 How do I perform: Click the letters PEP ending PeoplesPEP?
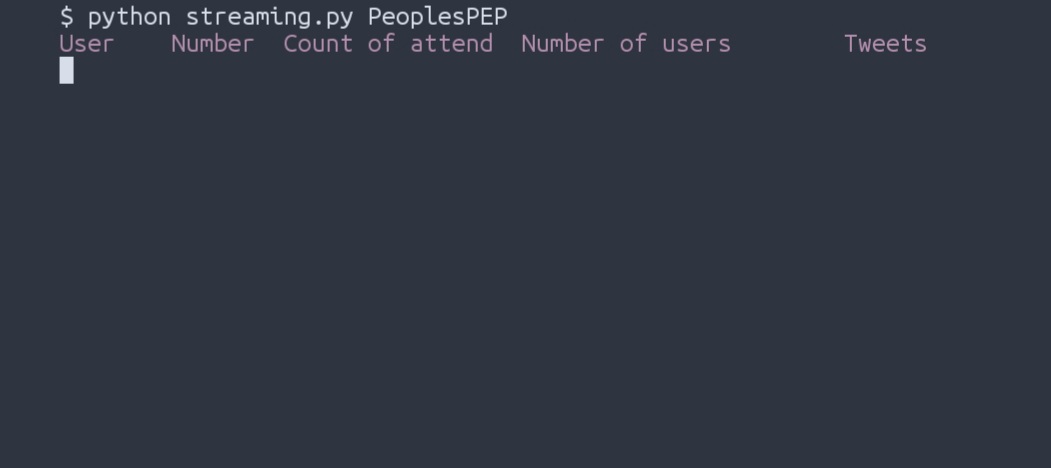click(x=486, y=17)
